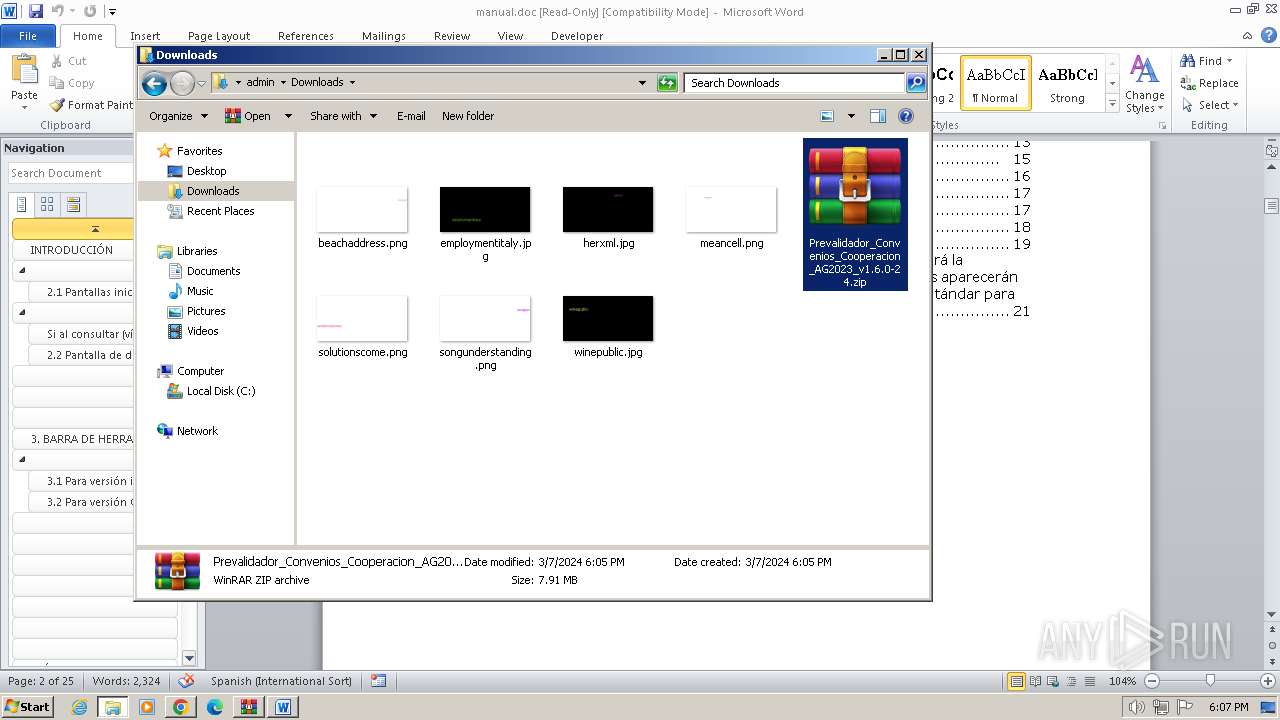Browse headings tab in Navigation pane

(21, 205)
